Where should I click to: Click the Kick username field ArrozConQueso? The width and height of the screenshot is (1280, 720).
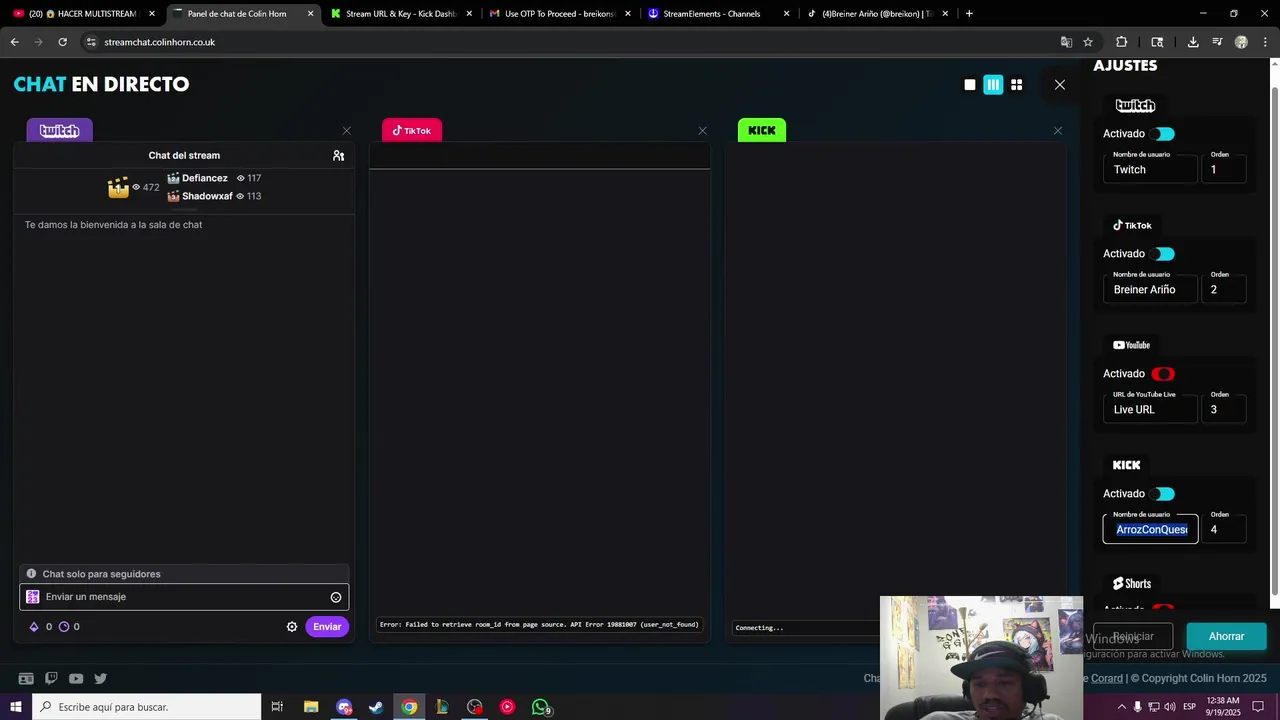point(1150,529)
